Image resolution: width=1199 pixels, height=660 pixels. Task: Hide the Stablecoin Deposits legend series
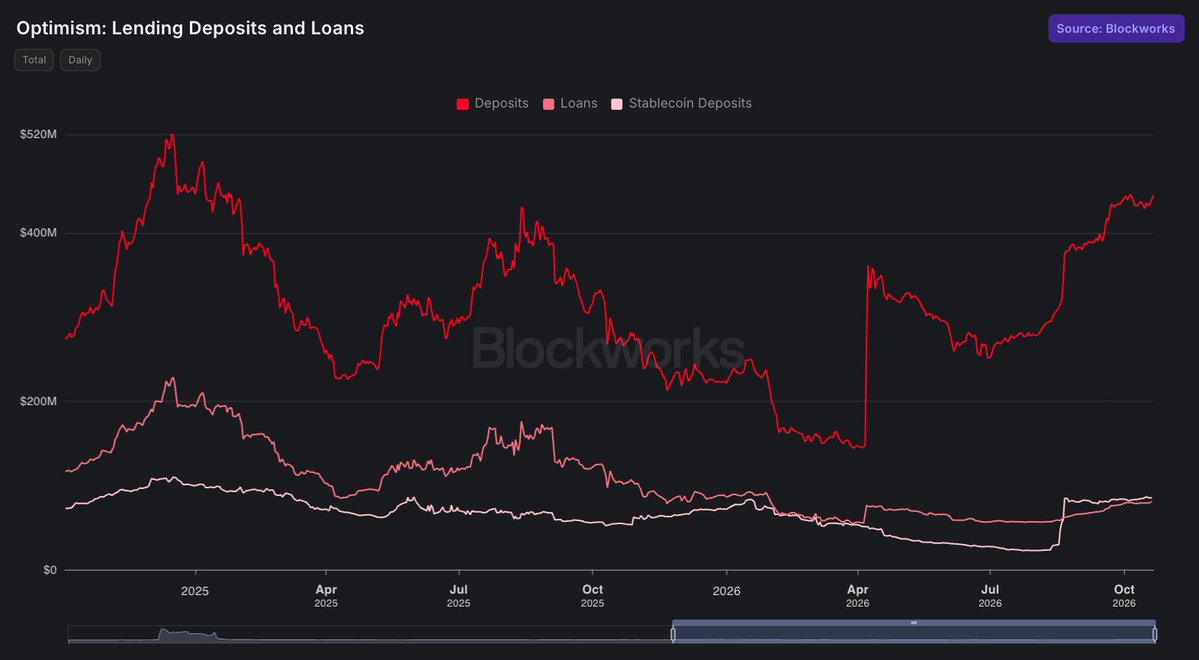(681, 103)
